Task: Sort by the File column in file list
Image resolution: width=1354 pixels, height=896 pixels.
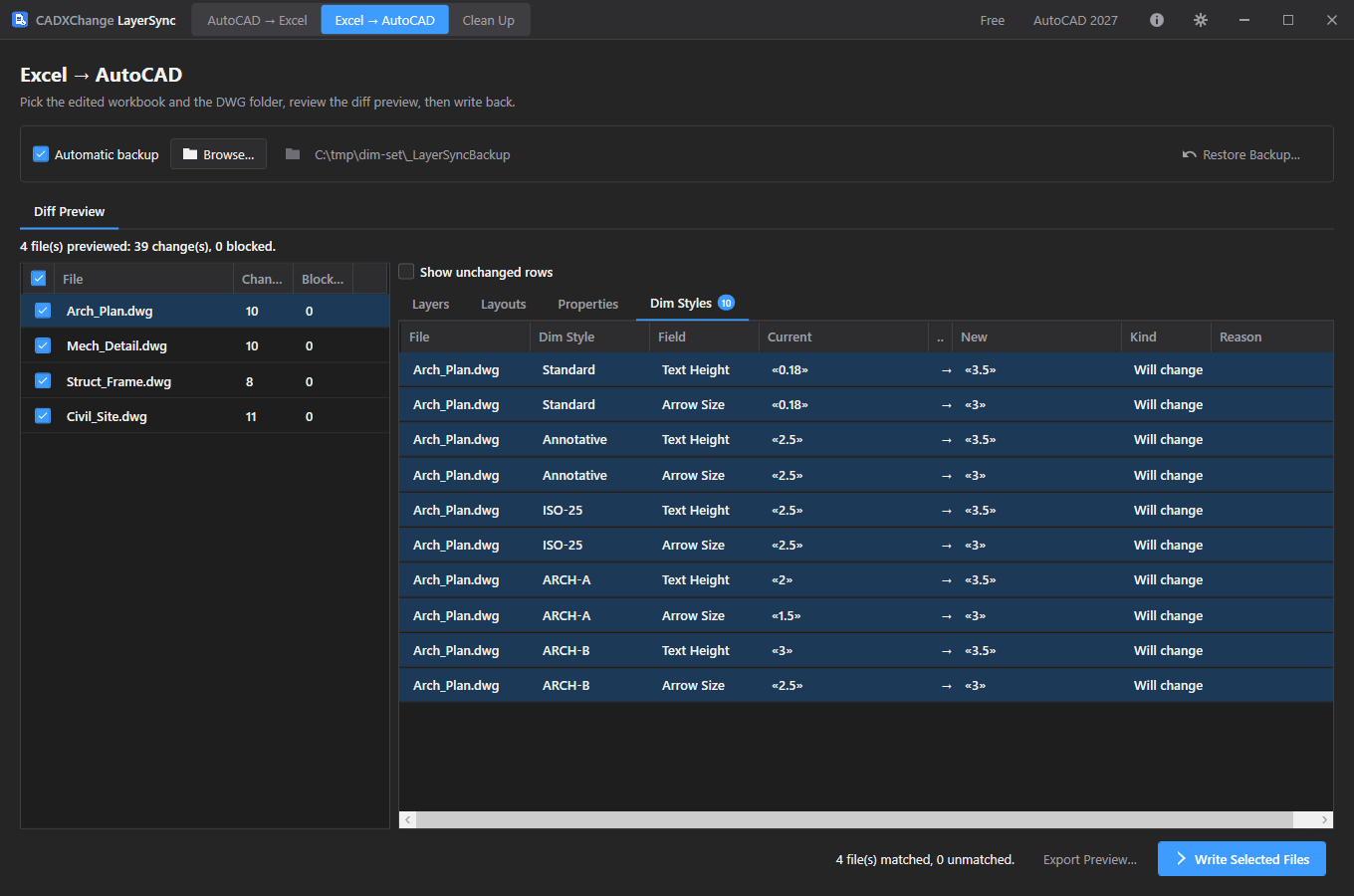Action: pos(143,279)
